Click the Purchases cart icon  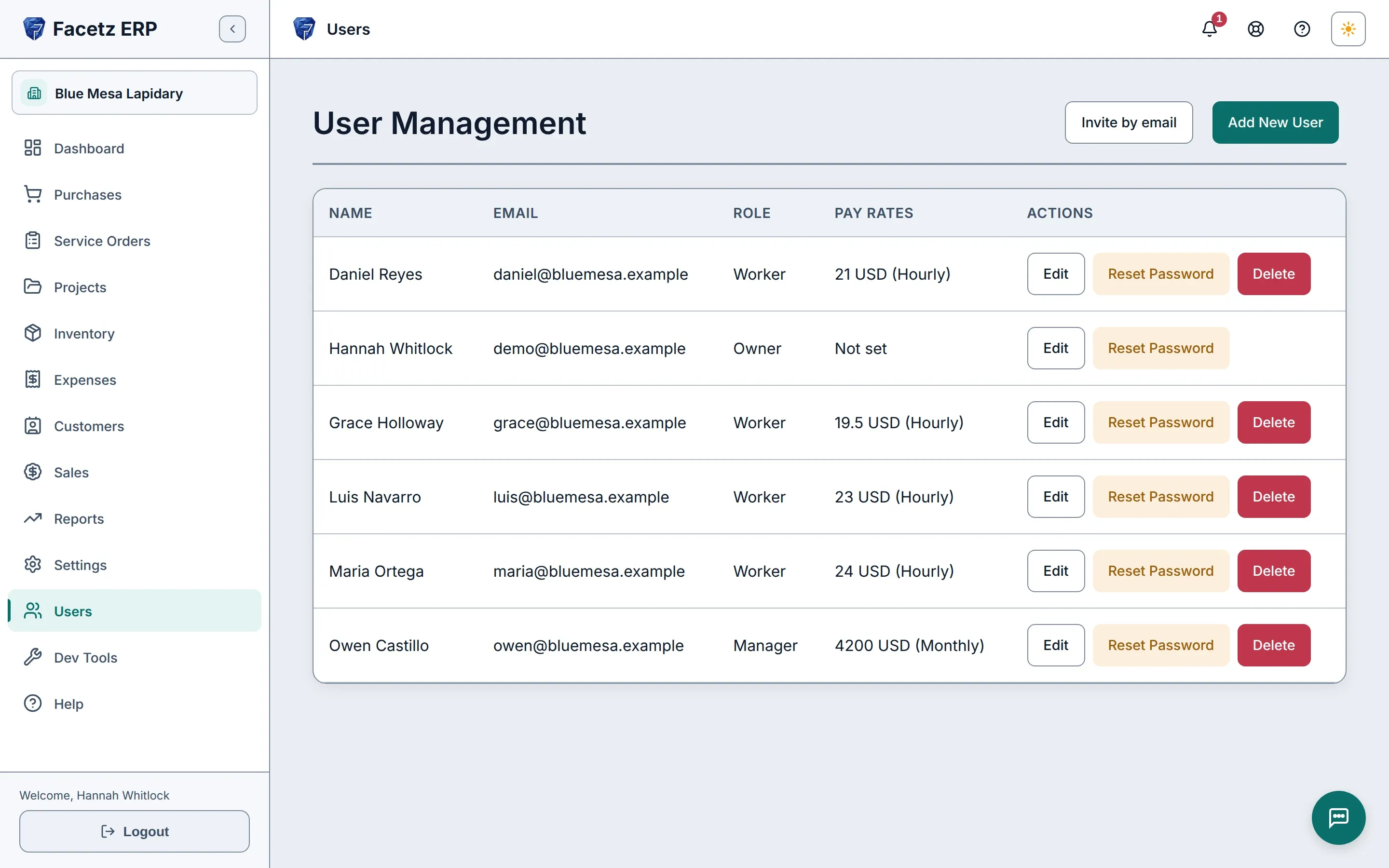click(33, 195)
